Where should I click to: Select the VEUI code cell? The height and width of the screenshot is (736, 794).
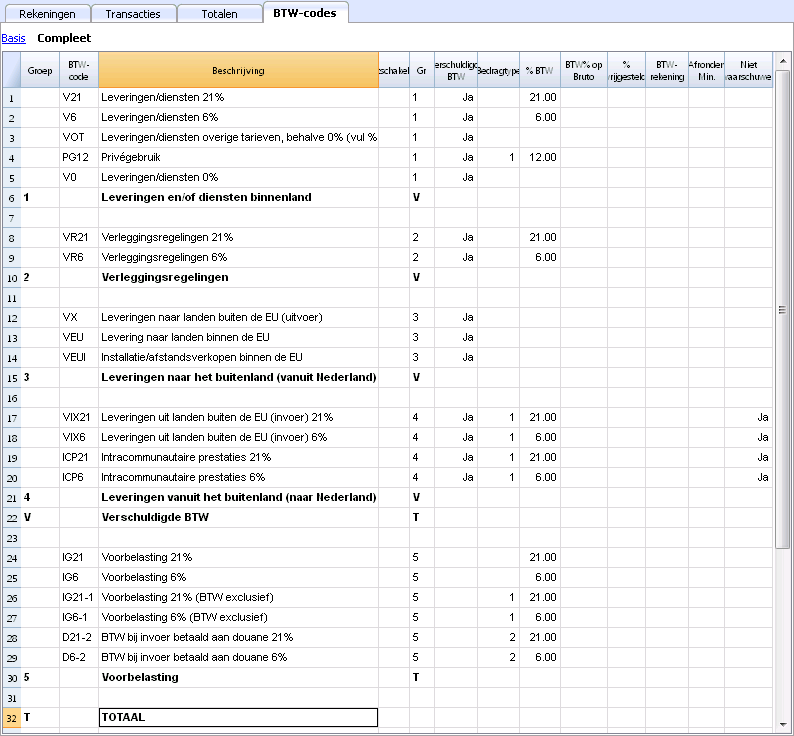point(78,357)
